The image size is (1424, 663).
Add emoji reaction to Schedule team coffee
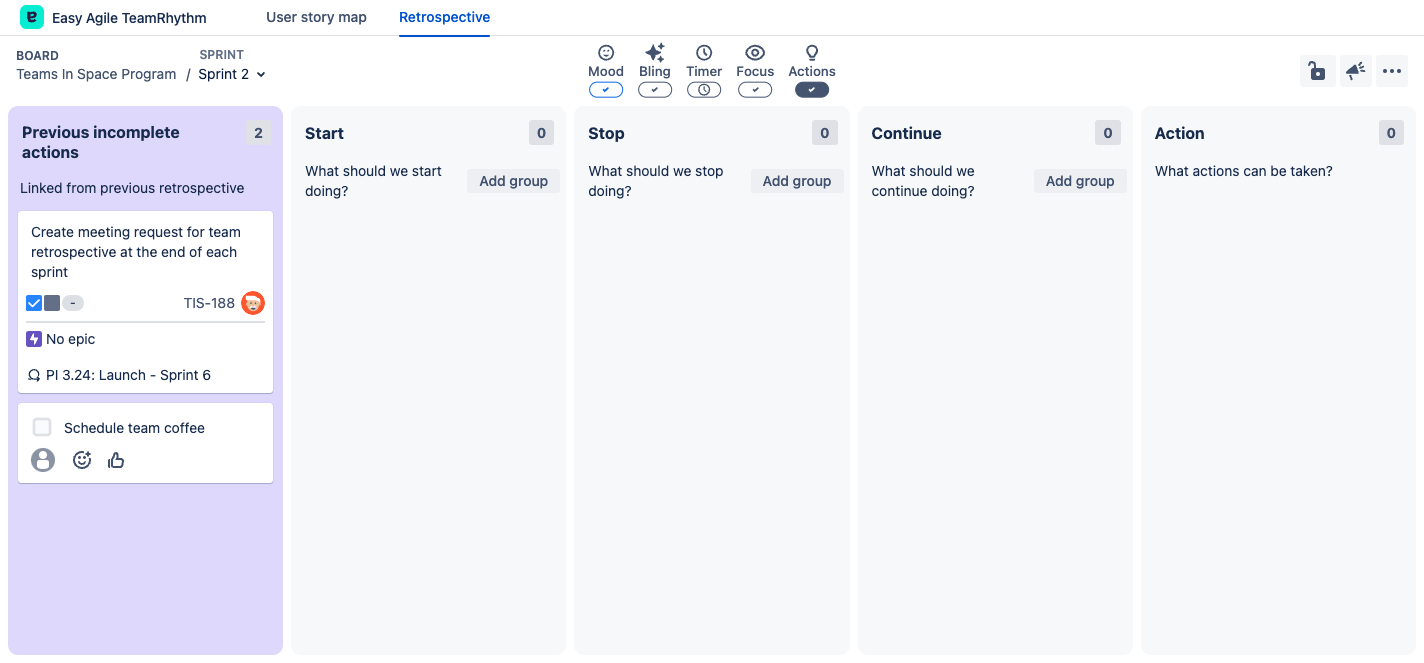click(x=82, y=460)
